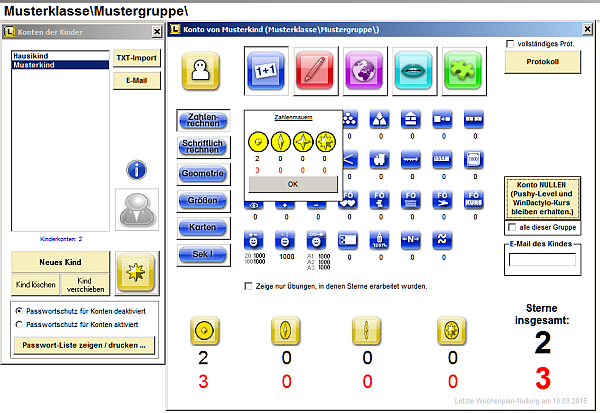Screen dimensions: 600x413
Task: Click the 'E-Mail des Kindes' input field
Action: click(x=541, y=262)
